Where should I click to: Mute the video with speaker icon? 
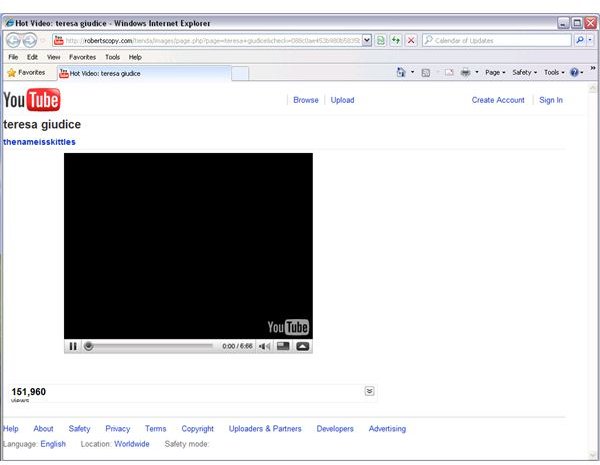[264, 346]
